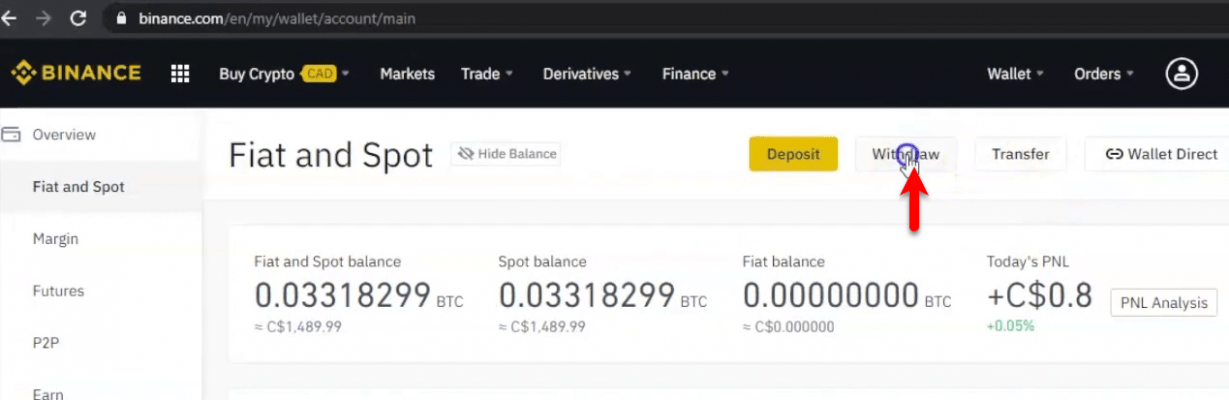Click the Wallet Direct link icon
This screenshot has height=400, width=1229.
[1114, 154]
